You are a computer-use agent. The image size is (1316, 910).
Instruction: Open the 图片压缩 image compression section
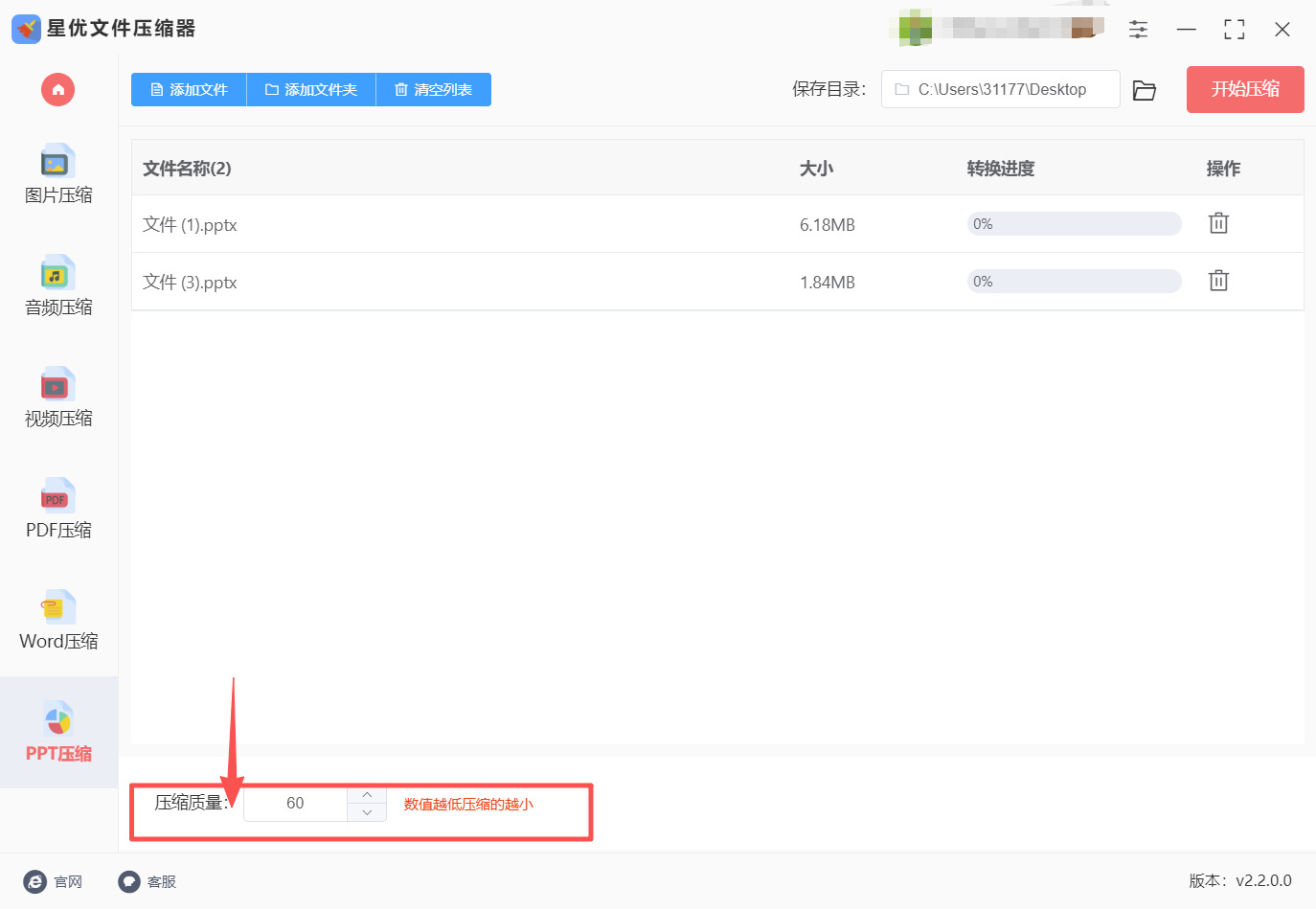tap(58, 175)
